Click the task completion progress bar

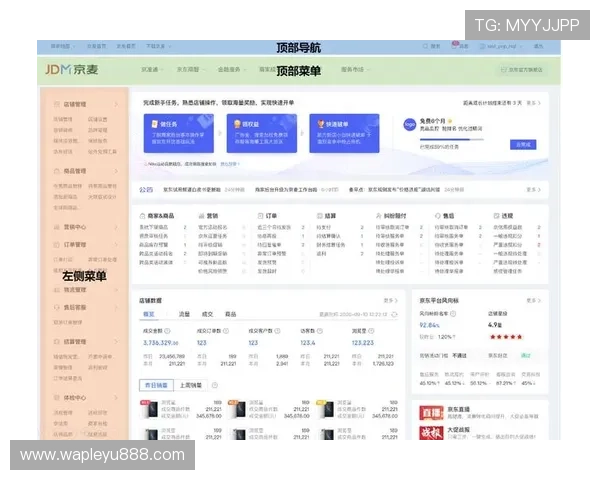click(x=452, y=140)
